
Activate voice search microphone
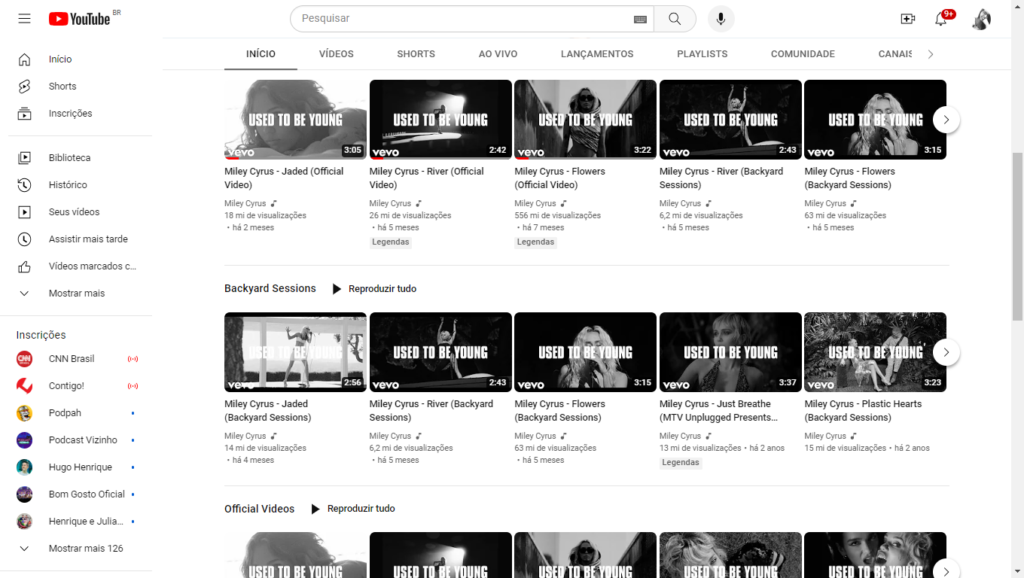click(x=721, y=19)
